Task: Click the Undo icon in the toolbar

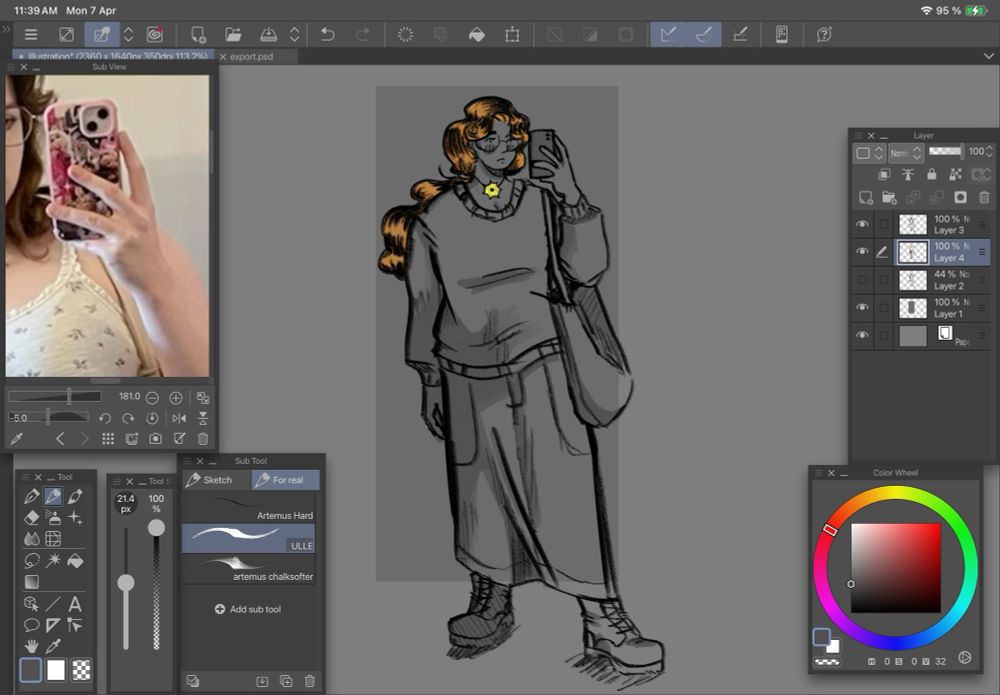Action: 327,33
